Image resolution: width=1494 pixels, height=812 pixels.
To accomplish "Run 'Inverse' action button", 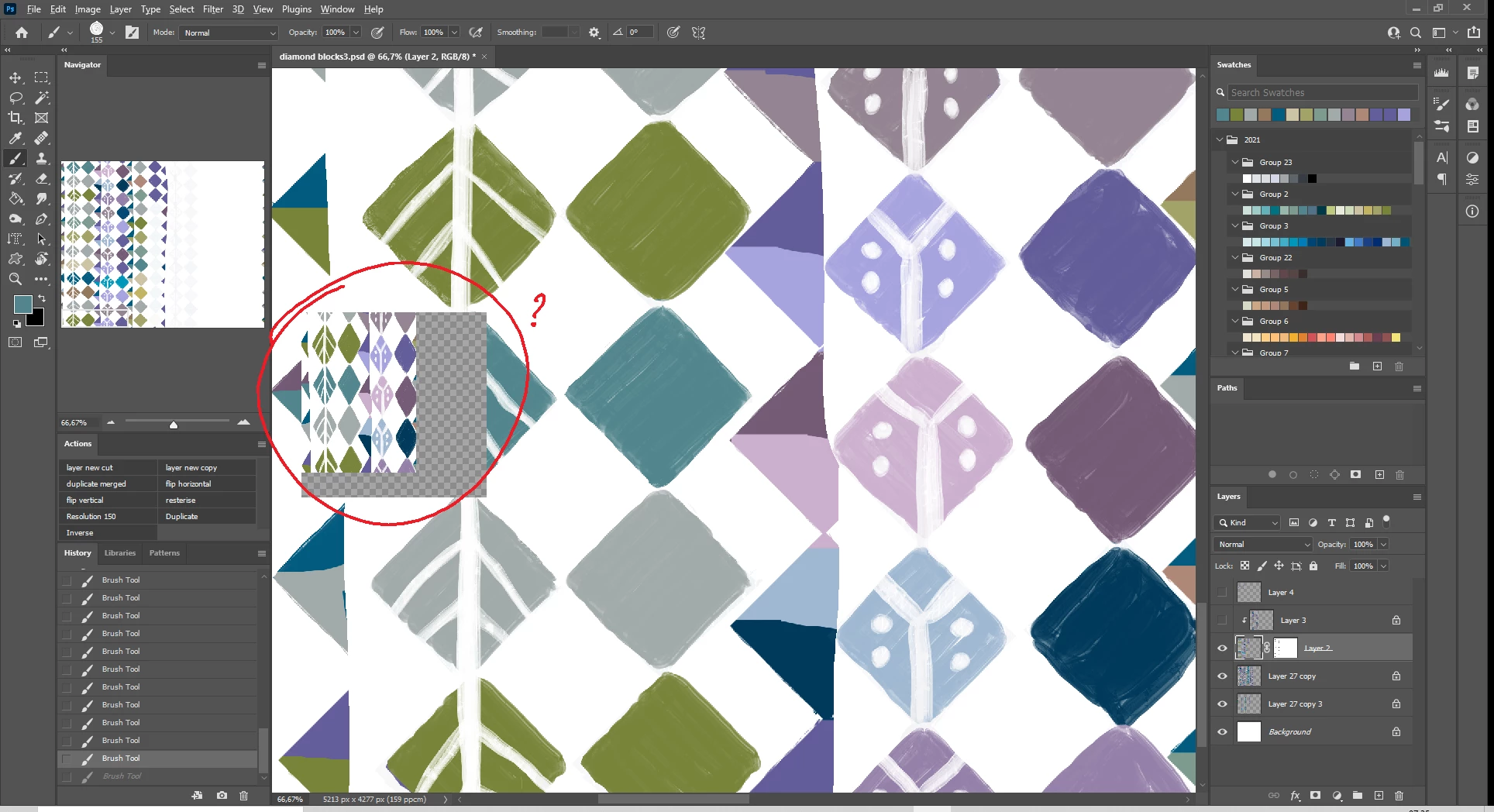I will point(108,533).
